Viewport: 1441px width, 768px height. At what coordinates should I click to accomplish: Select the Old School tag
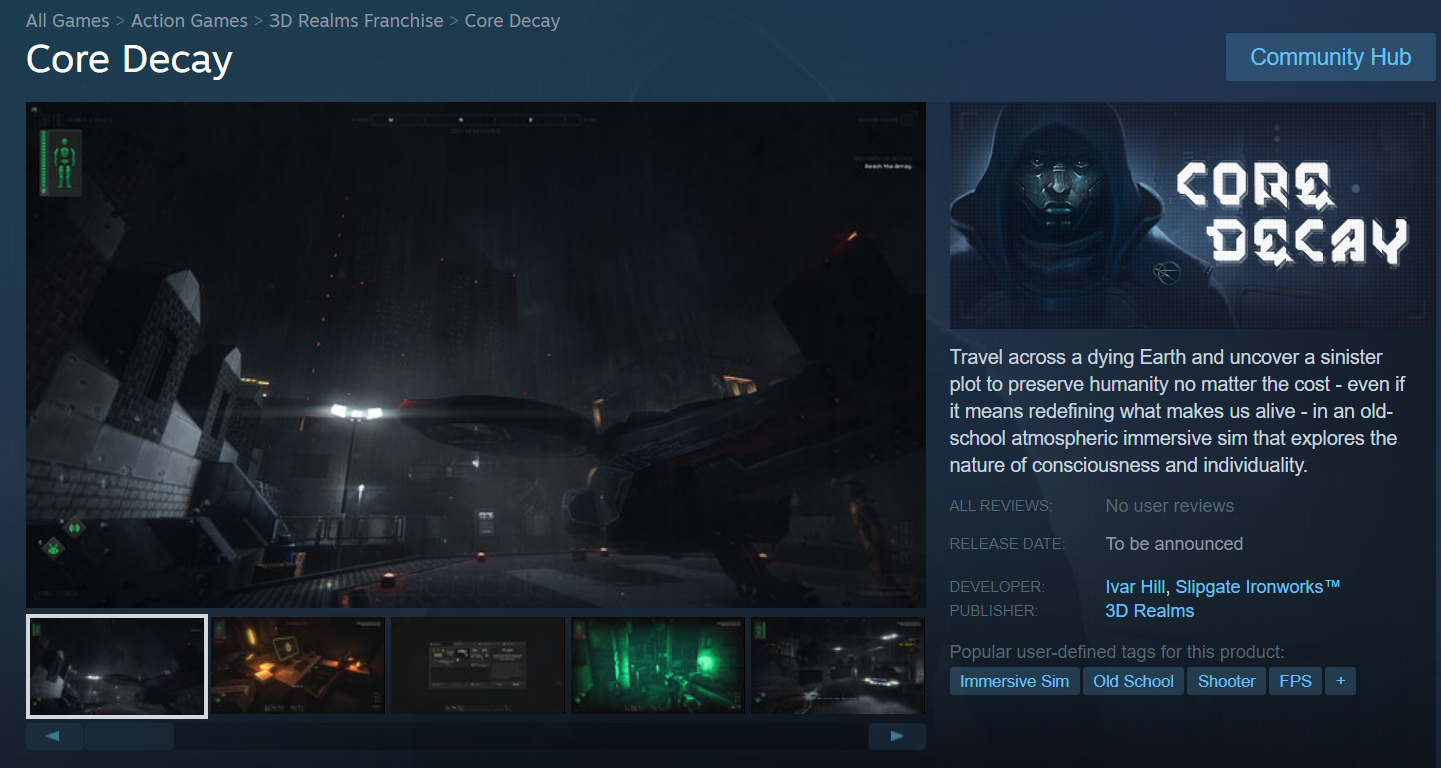coord(1134,682)
